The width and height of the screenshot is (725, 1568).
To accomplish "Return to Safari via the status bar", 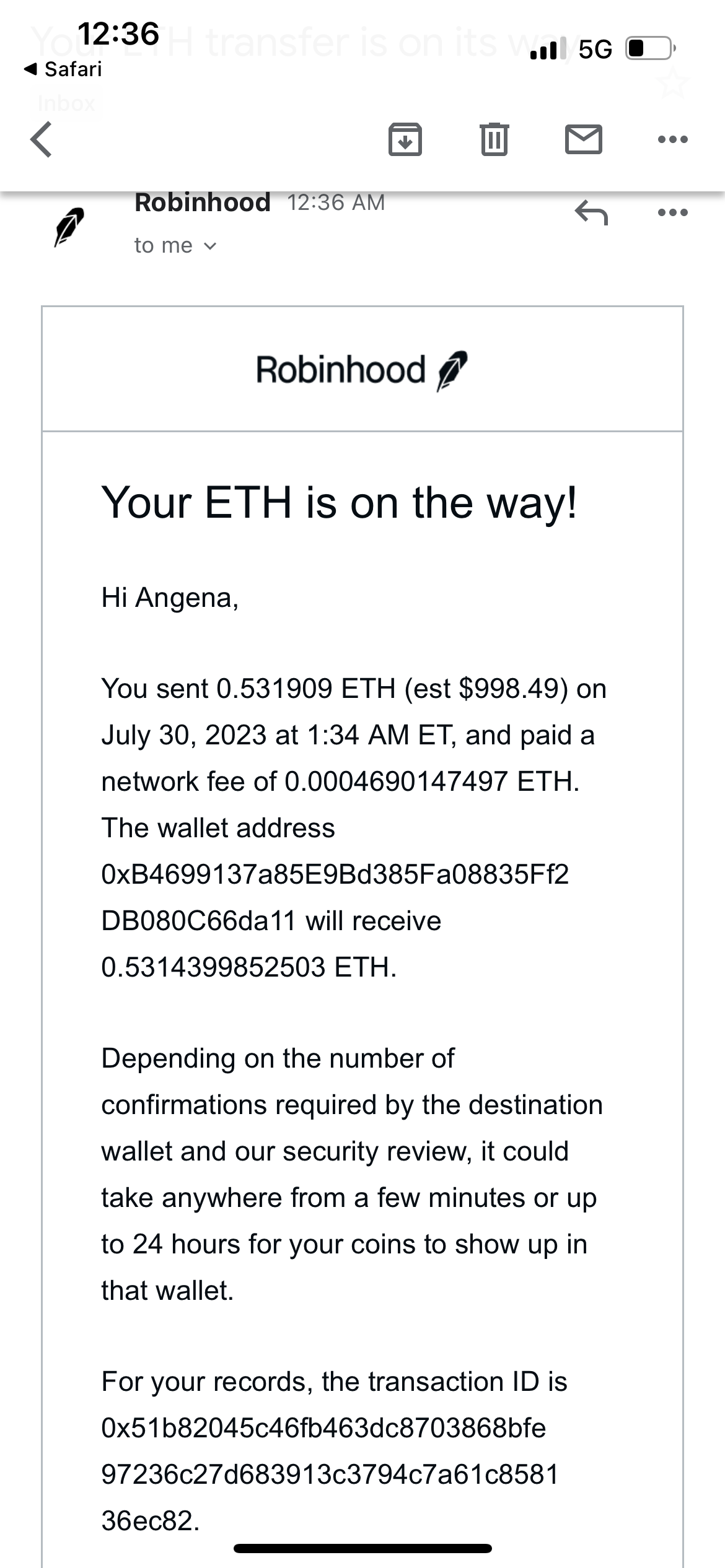I will coord(63,69).
